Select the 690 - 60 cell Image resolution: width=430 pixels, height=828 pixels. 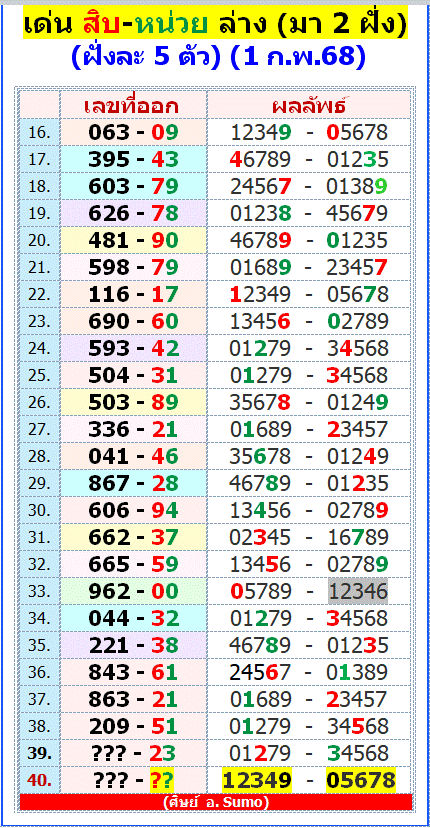click(x=133, y=321)
